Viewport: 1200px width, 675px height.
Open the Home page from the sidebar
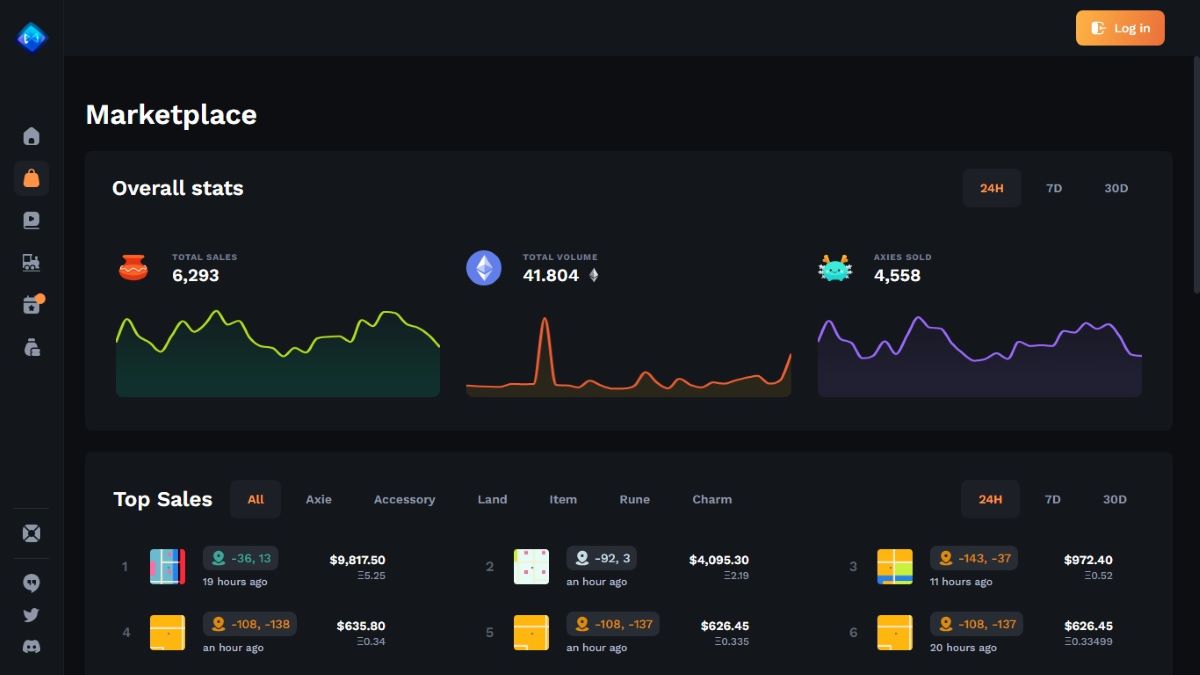31,136
